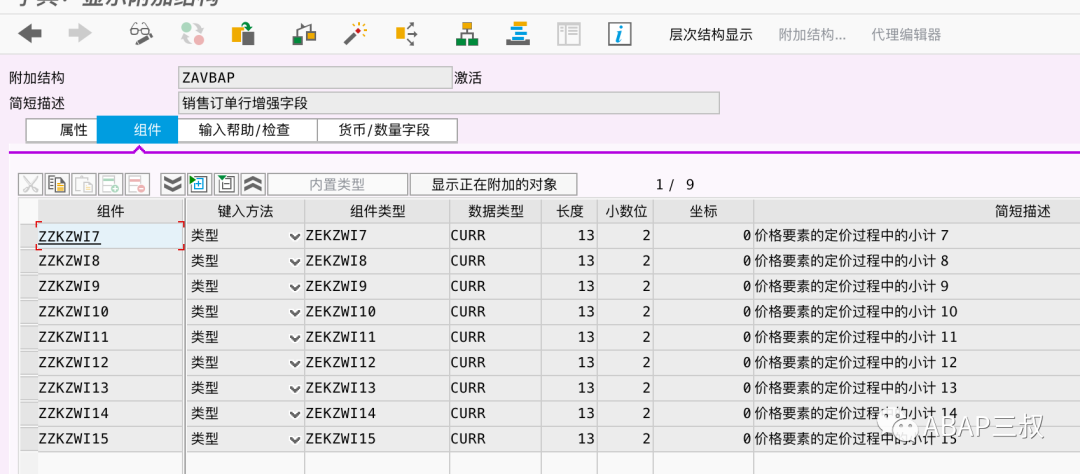
Task: Click the 层次结构显示 button
Action: point(711,34)
